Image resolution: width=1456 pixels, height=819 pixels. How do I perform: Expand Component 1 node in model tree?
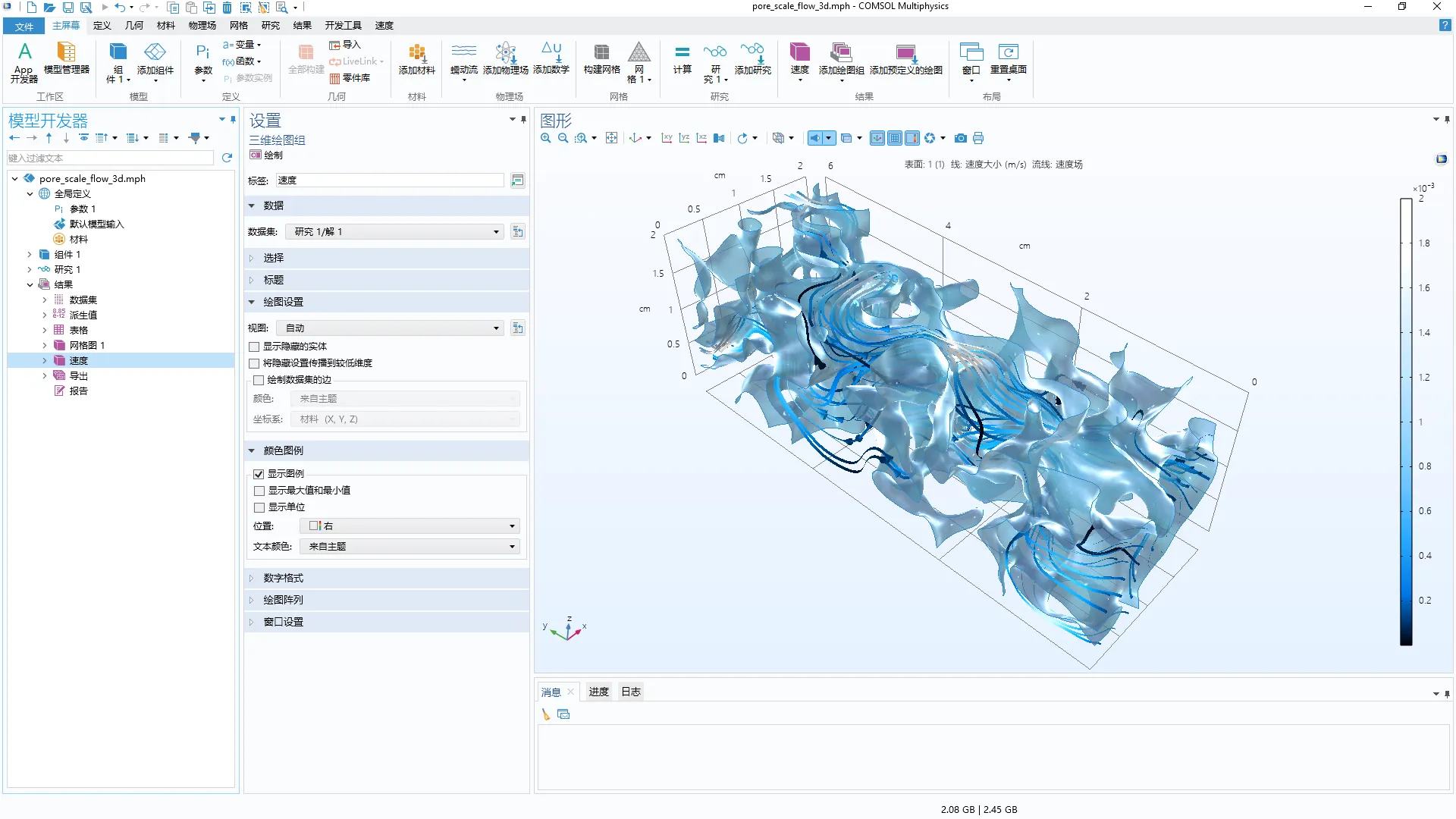click(x=30, y=255)
